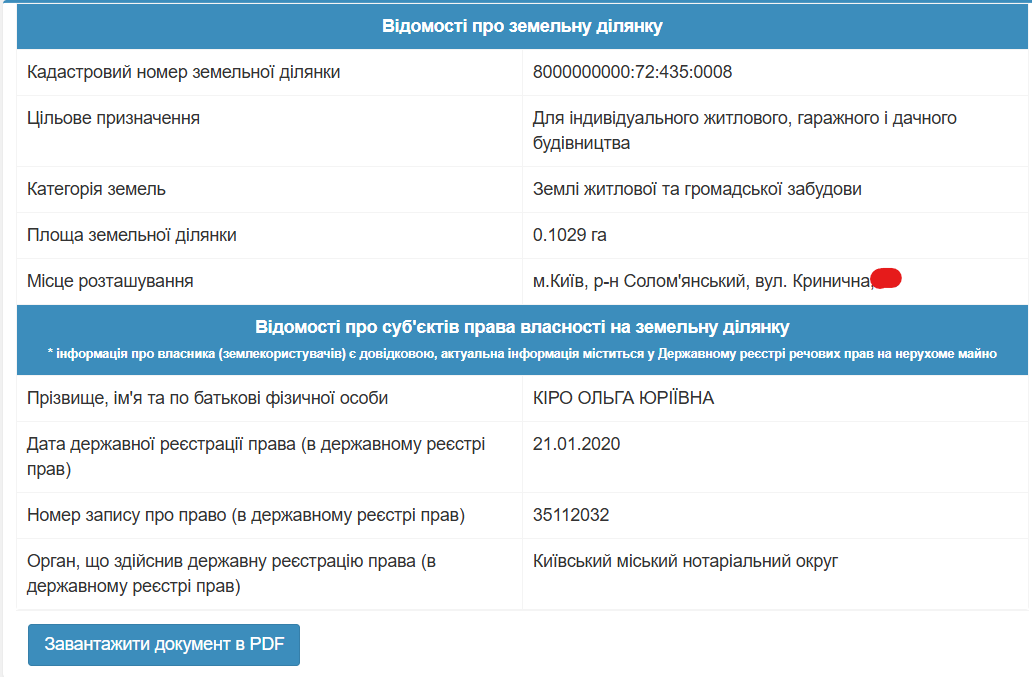This screenshot has height=677, width=1032.
Task: Click the record number 35112032
Action: pos(571,516)
